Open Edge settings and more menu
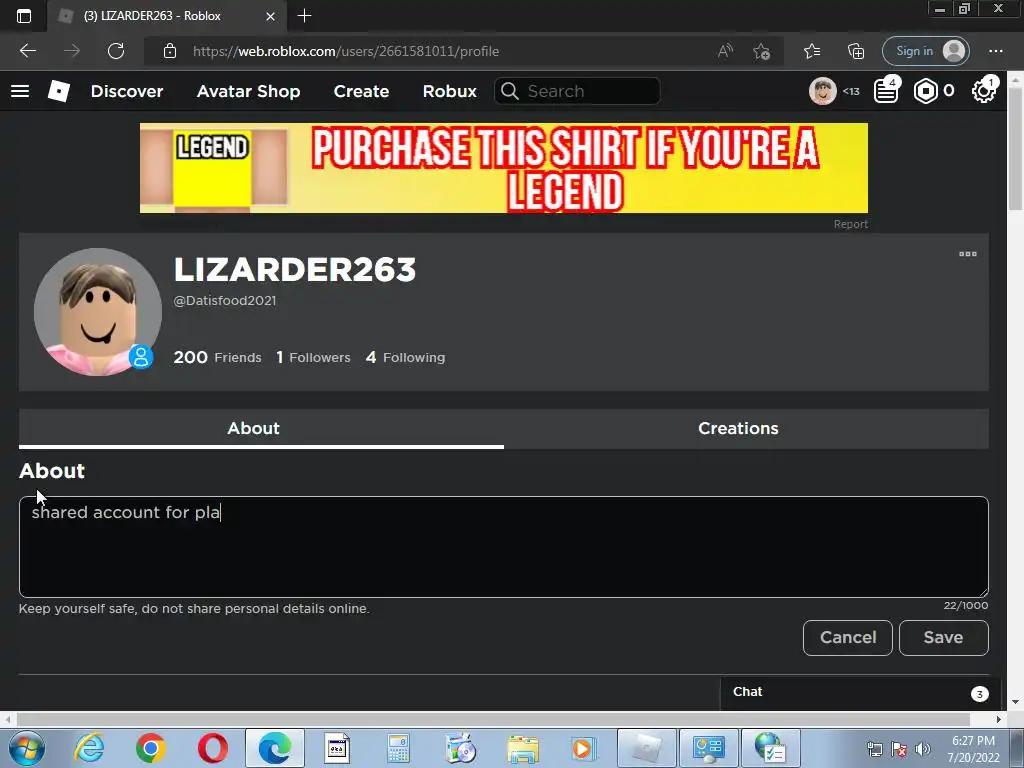Viewport: 1024px width, 768px height. tap(995, 51)
